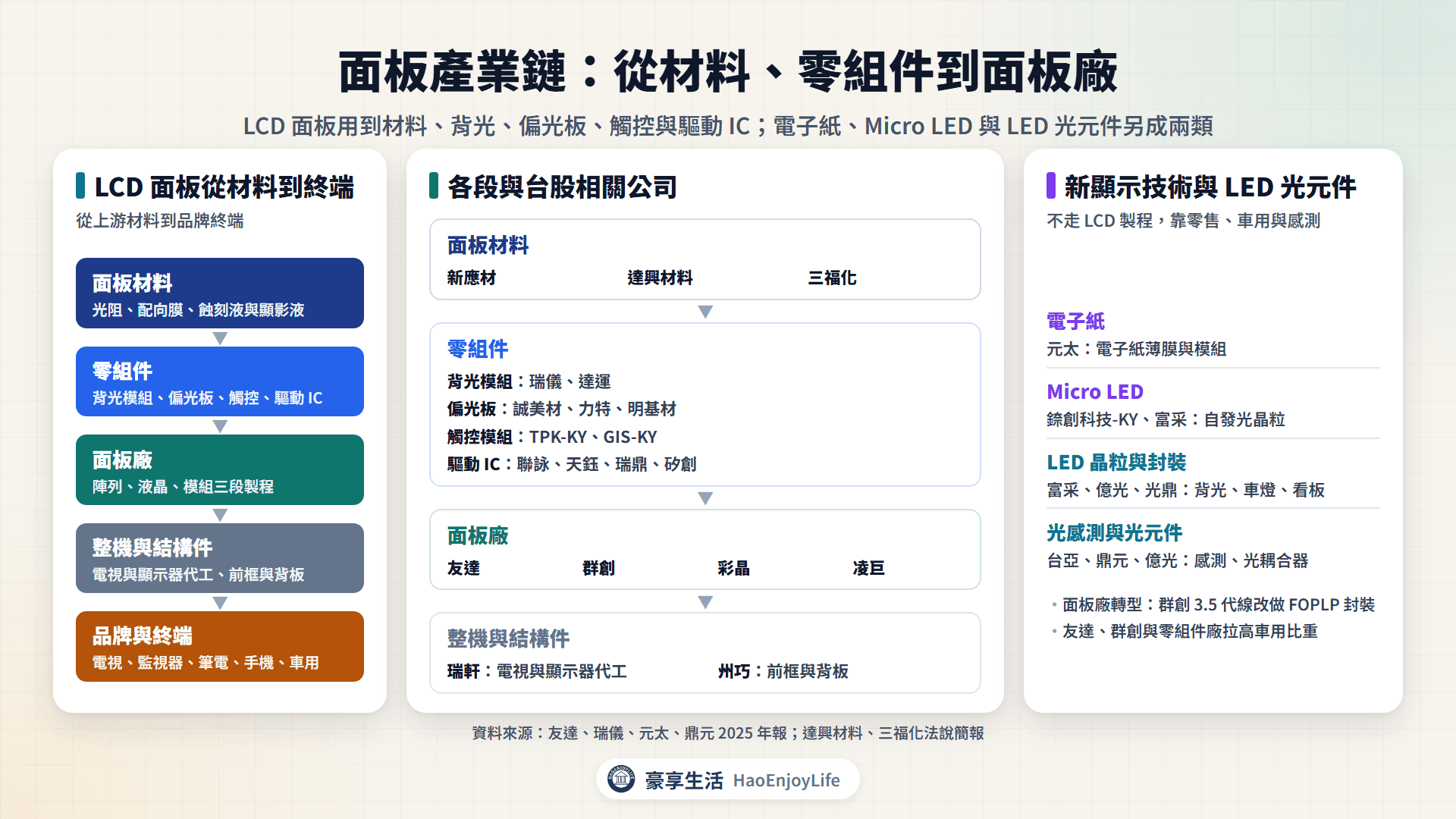Click the middle panel's blue 面板材料 section title
Image resolution: width=1456 pixels, height=819 pixels.
(x=488, y=246)
